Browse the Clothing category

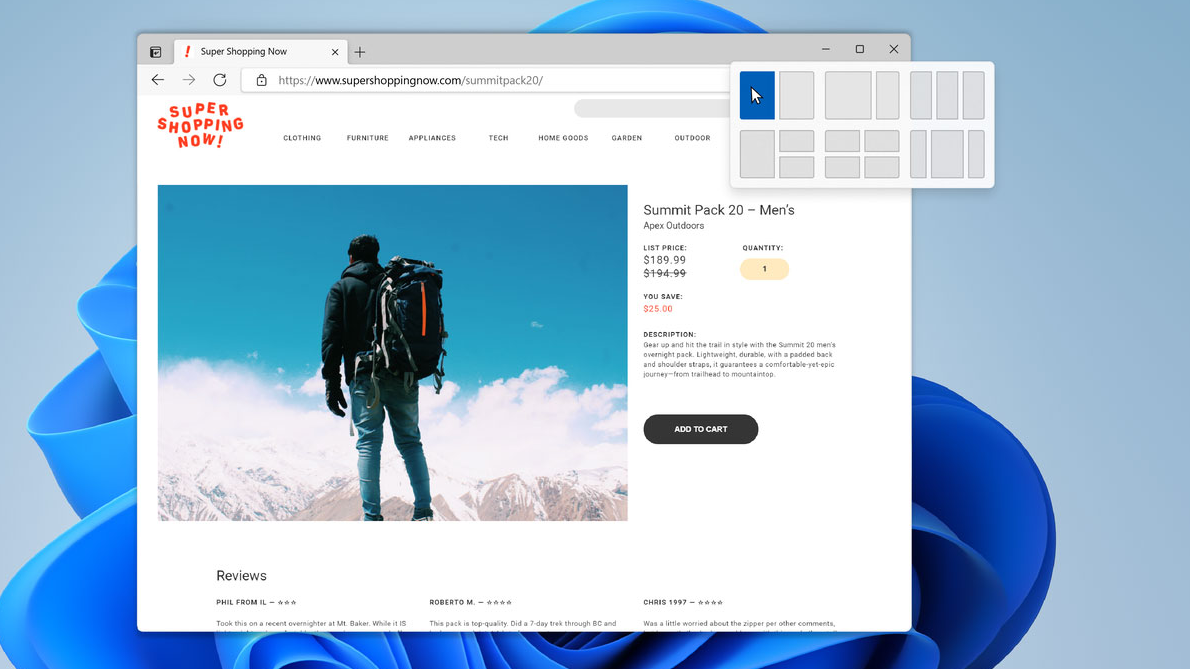[302, 138]
